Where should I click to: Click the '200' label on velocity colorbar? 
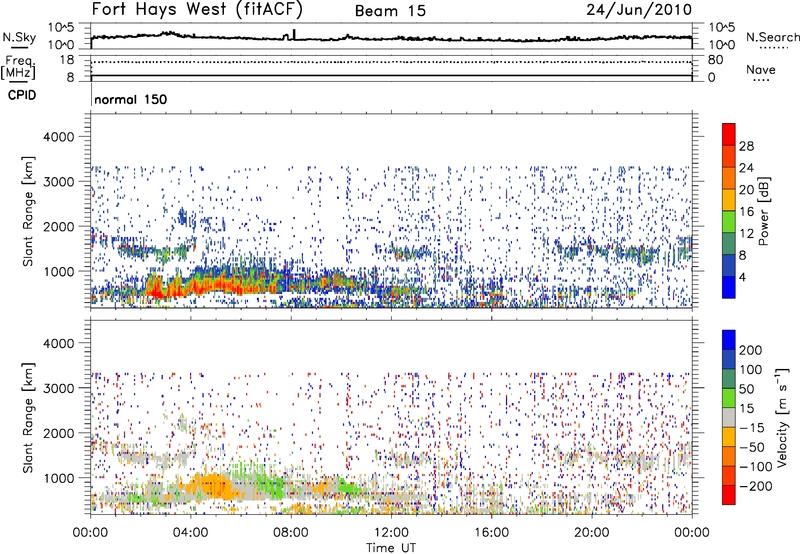coord(751,350)
